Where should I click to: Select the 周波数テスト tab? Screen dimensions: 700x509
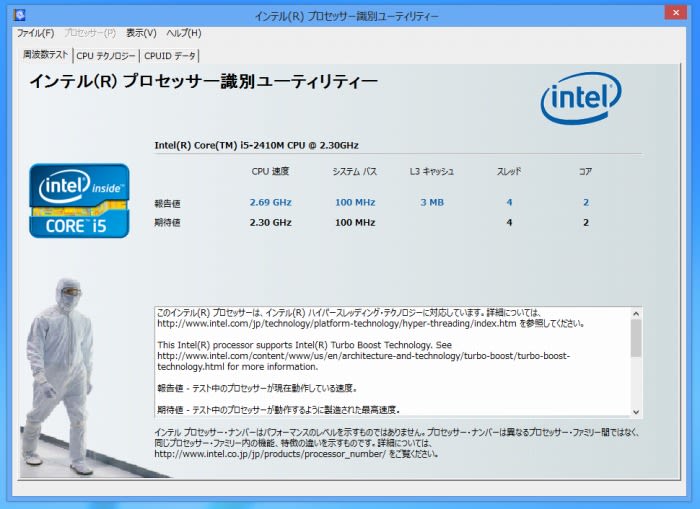point(46,55)
